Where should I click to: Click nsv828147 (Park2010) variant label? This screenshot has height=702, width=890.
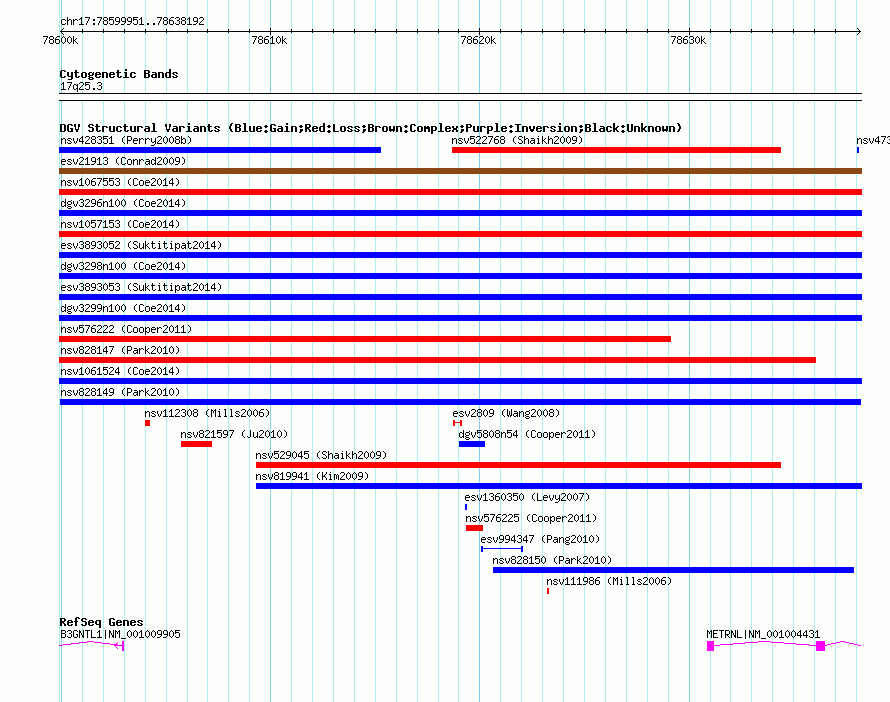pyautogui.click(x=120, y=350)
